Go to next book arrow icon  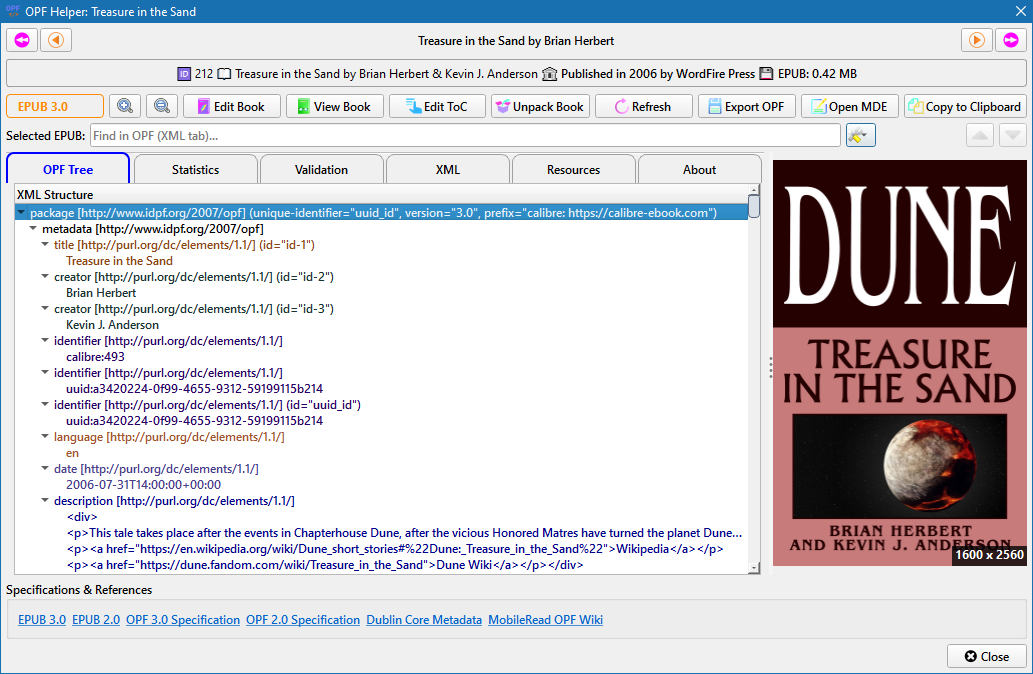[976, 40]
